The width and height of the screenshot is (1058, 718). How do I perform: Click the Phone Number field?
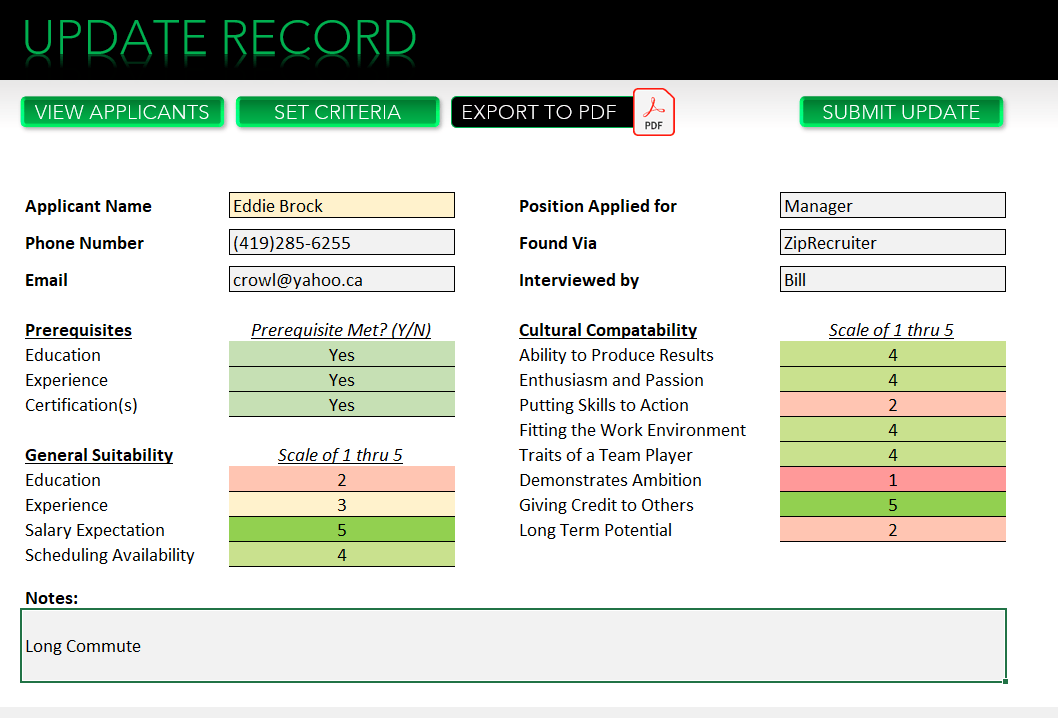tap(341, 242)
